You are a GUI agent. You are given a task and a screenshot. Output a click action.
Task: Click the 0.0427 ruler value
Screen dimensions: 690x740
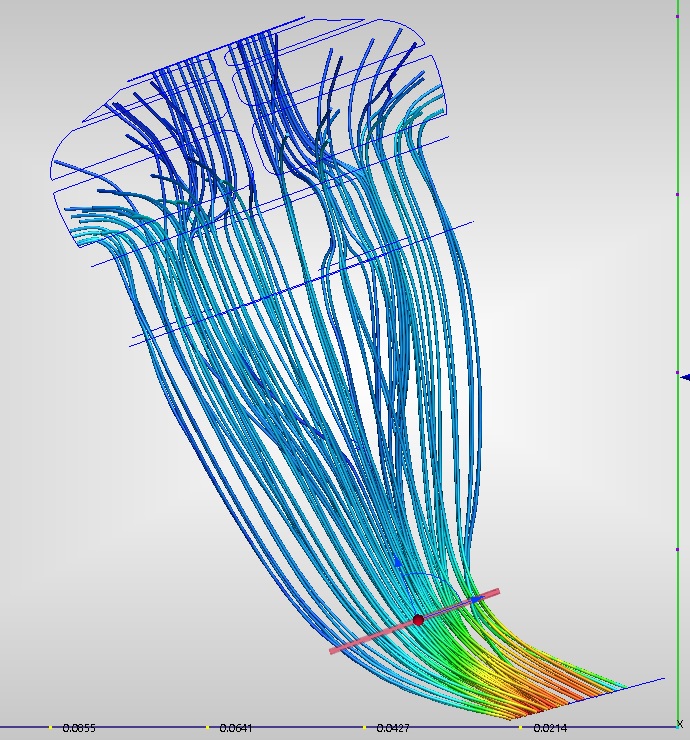(392, 729)
